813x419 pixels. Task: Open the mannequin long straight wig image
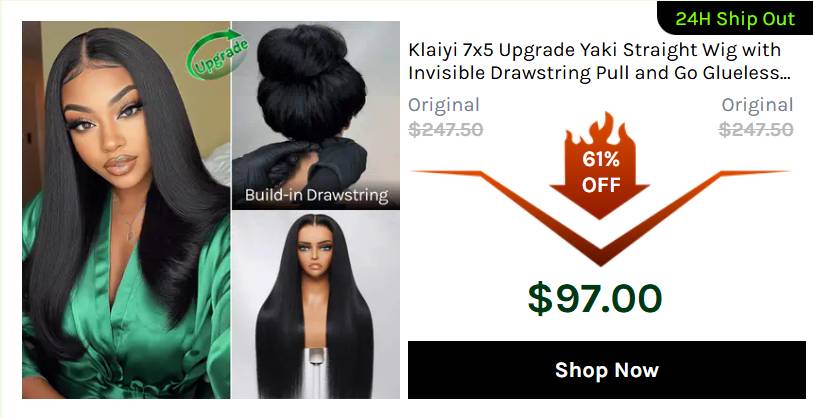click(316, 305)
